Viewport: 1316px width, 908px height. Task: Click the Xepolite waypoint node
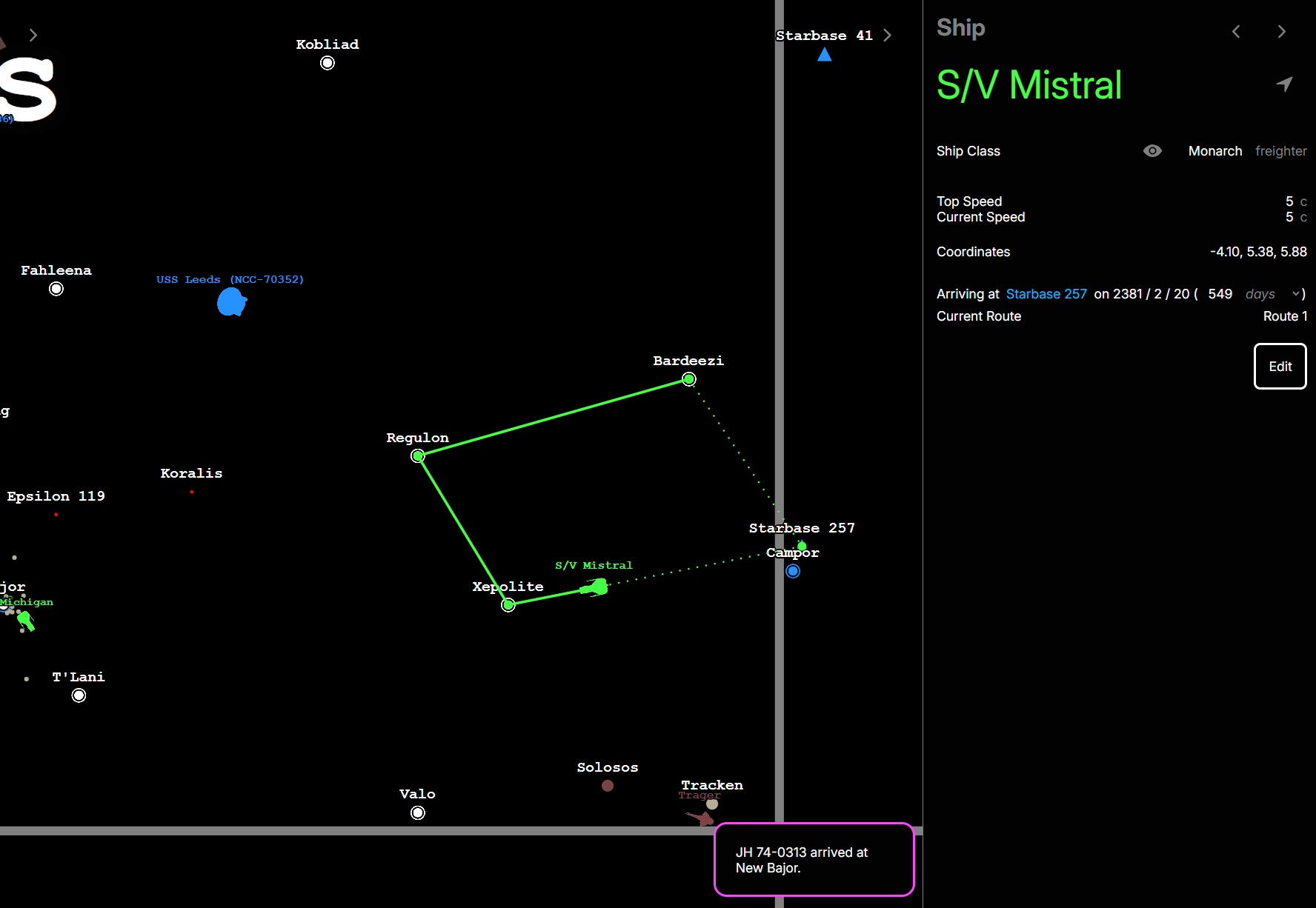tap(508, 605)
